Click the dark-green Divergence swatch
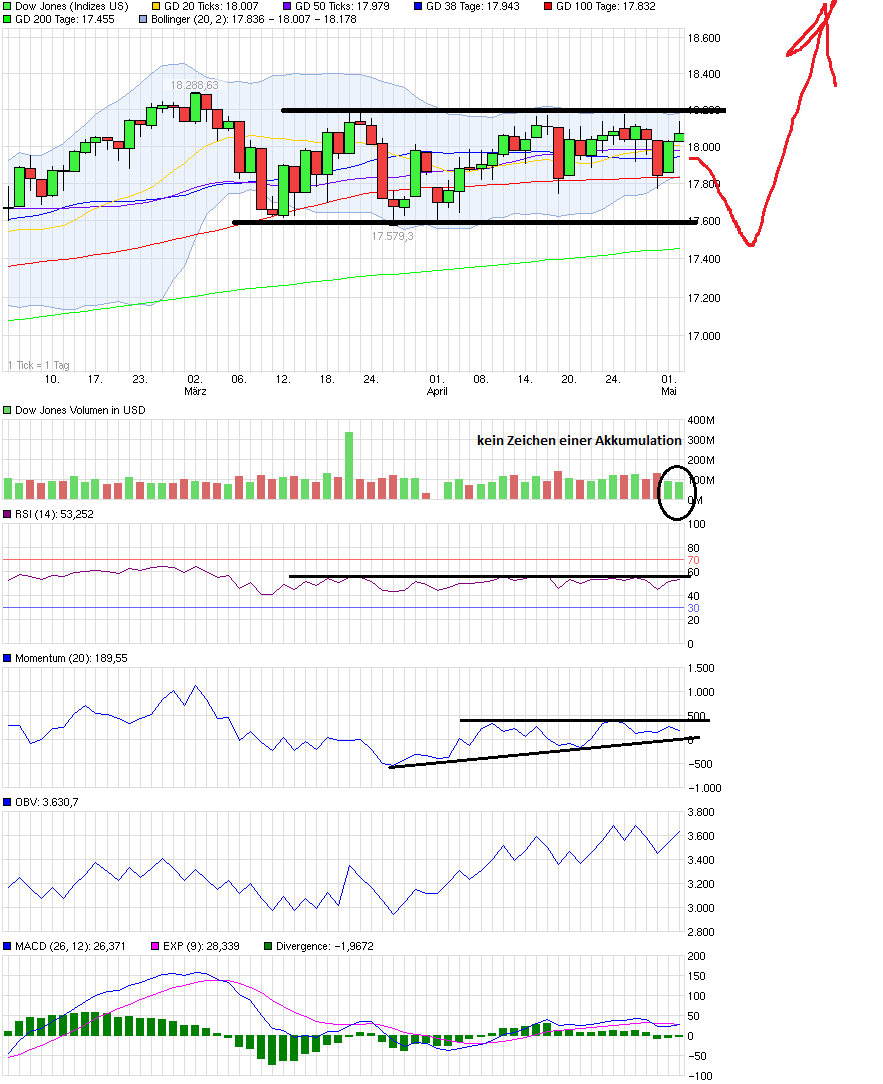 [x=268, y=946]
